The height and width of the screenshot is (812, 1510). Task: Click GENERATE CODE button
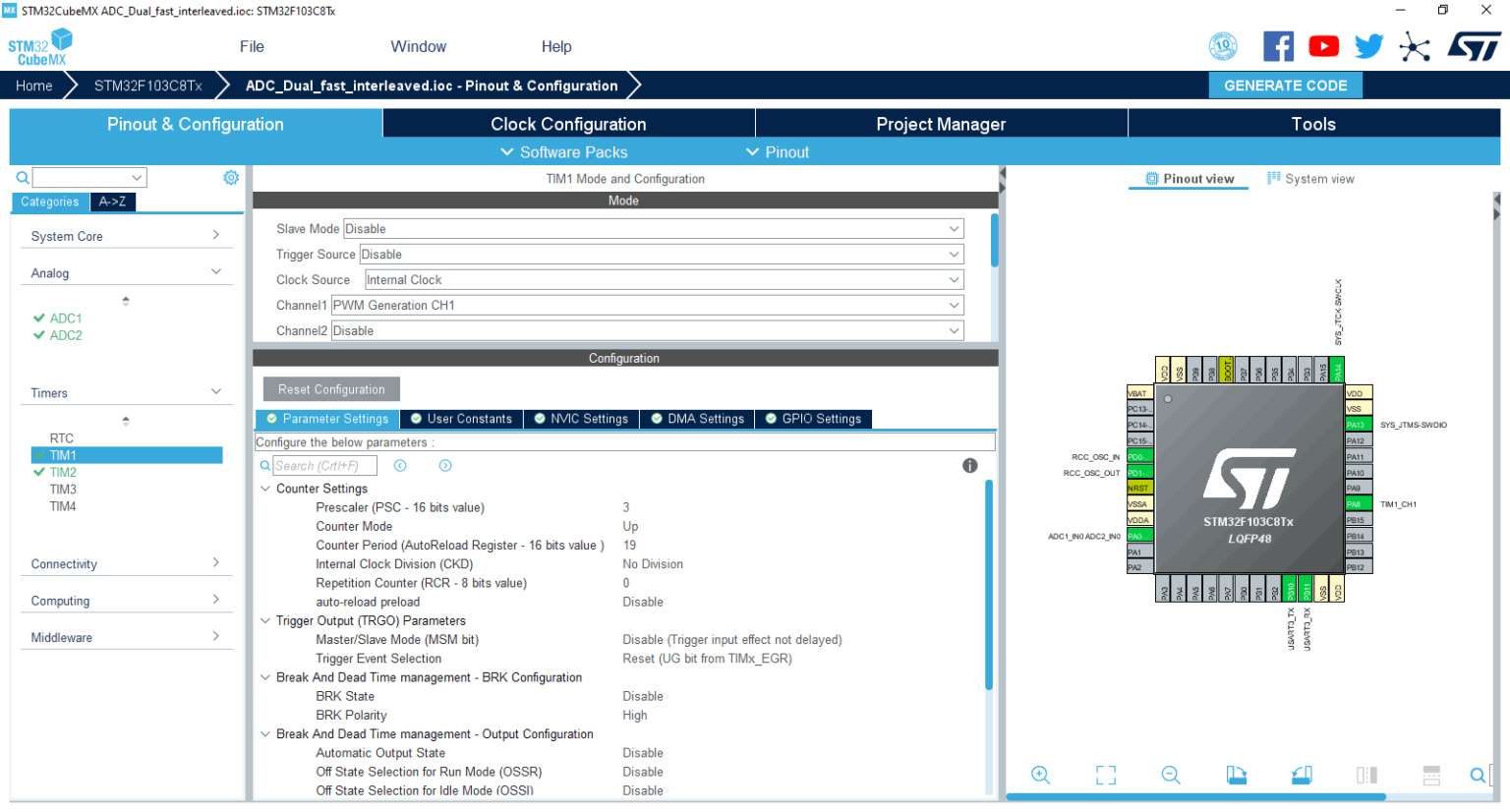point(1285,86)
